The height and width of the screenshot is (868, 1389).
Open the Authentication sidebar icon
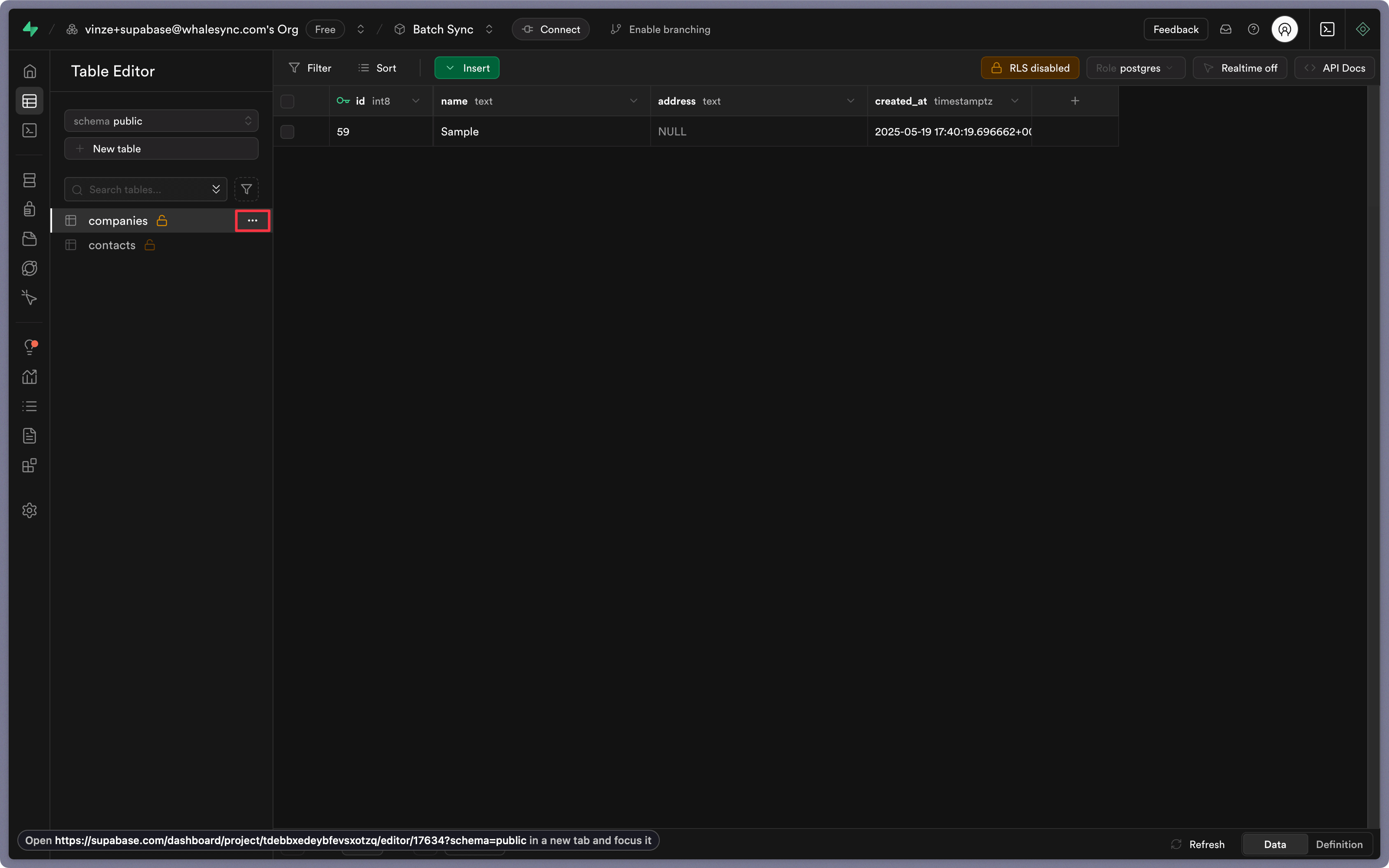point(29,209)
